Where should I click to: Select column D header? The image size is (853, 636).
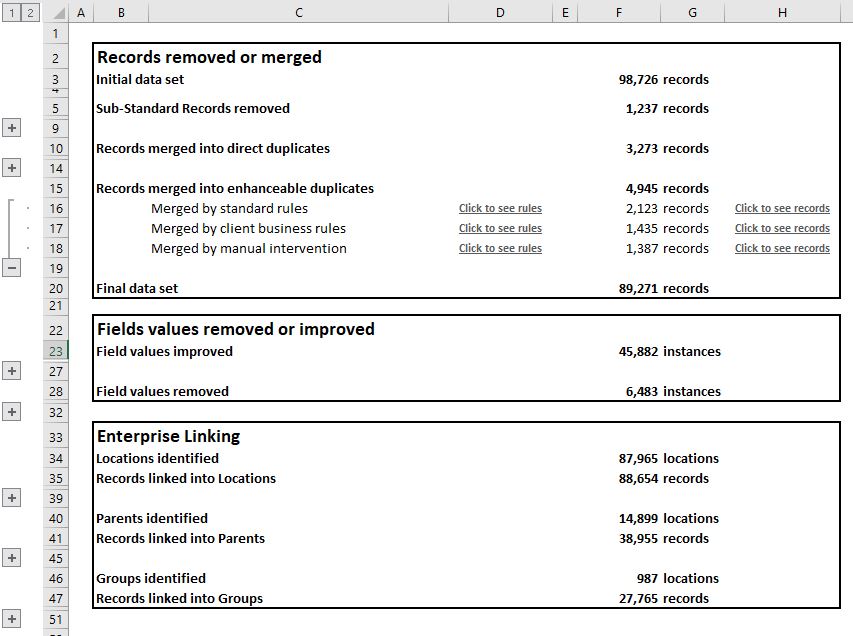pos(500,13)
